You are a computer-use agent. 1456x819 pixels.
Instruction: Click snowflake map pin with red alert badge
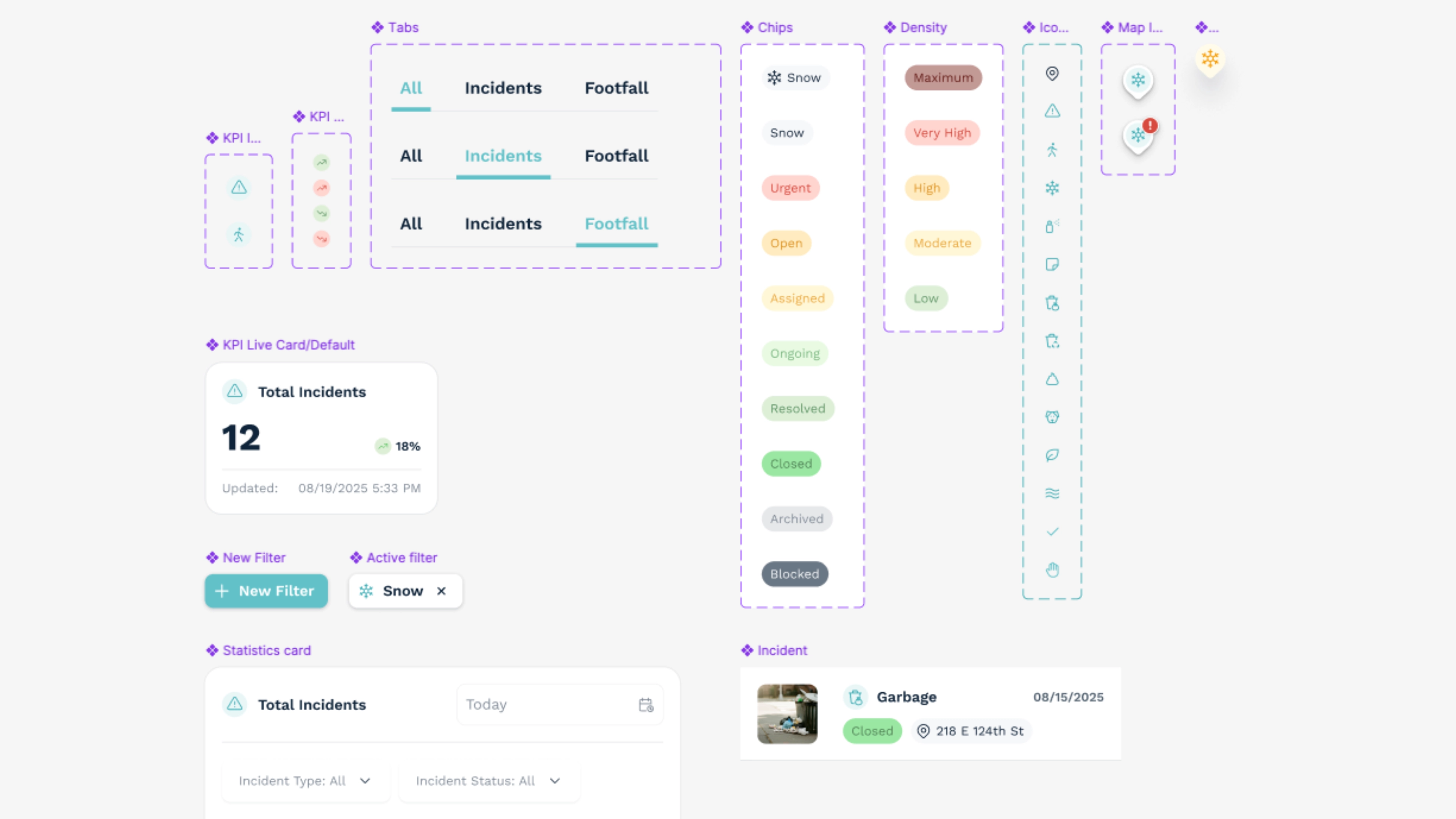pyautogui.click(x=1139, y=136)
